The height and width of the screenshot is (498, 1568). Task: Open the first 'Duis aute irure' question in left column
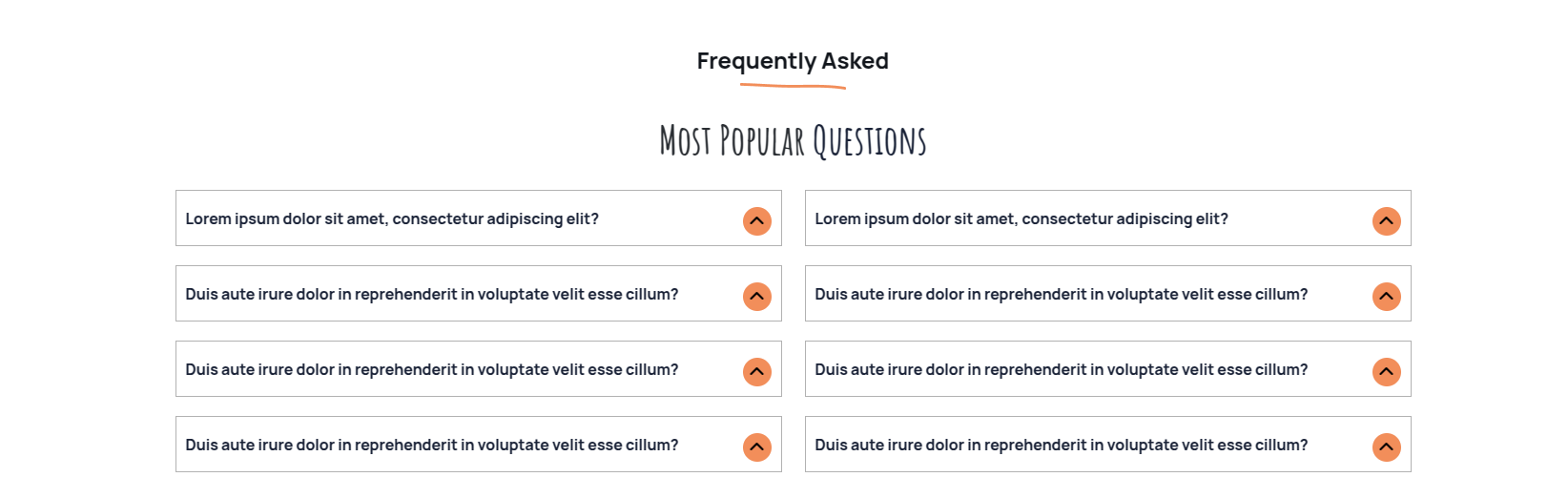432,295
